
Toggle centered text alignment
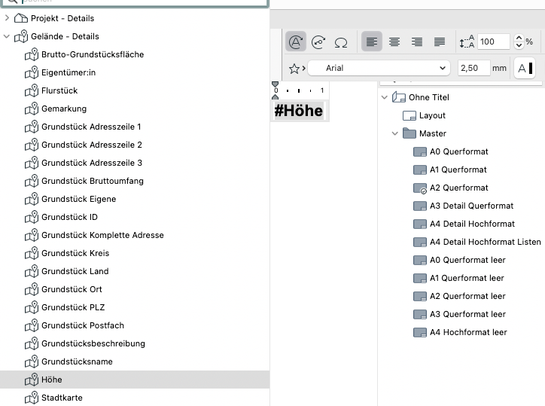coord(394,42)
